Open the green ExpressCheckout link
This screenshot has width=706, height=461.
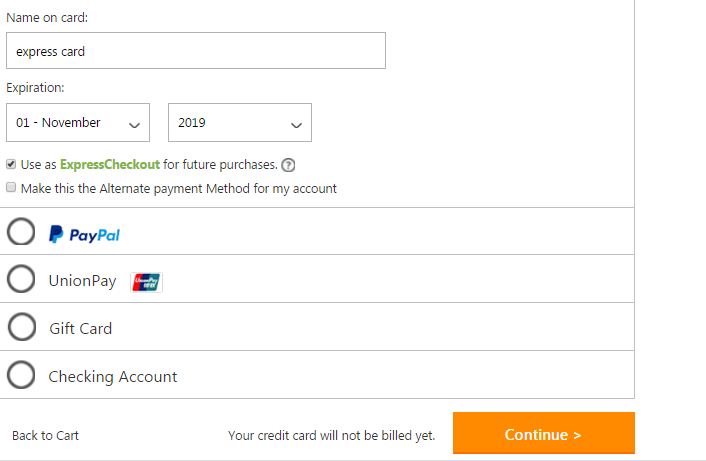tap(110, 166)
